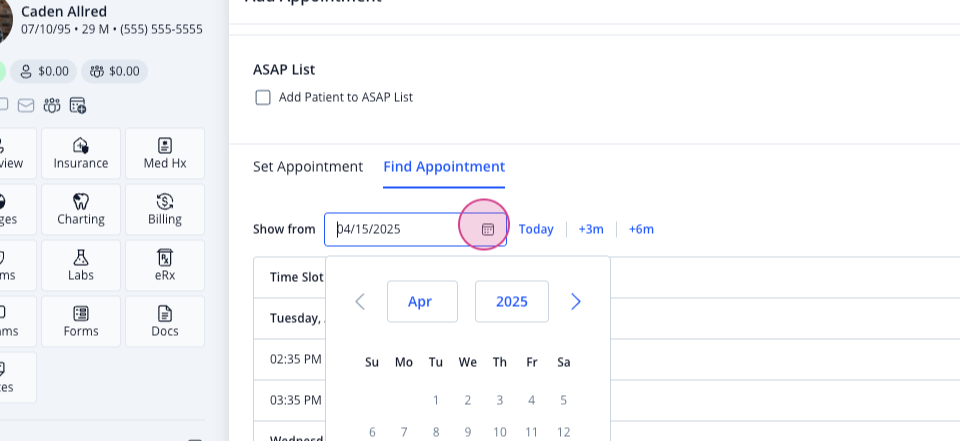Switch to the Set Appointment tab
Screen dimensions: 960x441
pos(308,167)
